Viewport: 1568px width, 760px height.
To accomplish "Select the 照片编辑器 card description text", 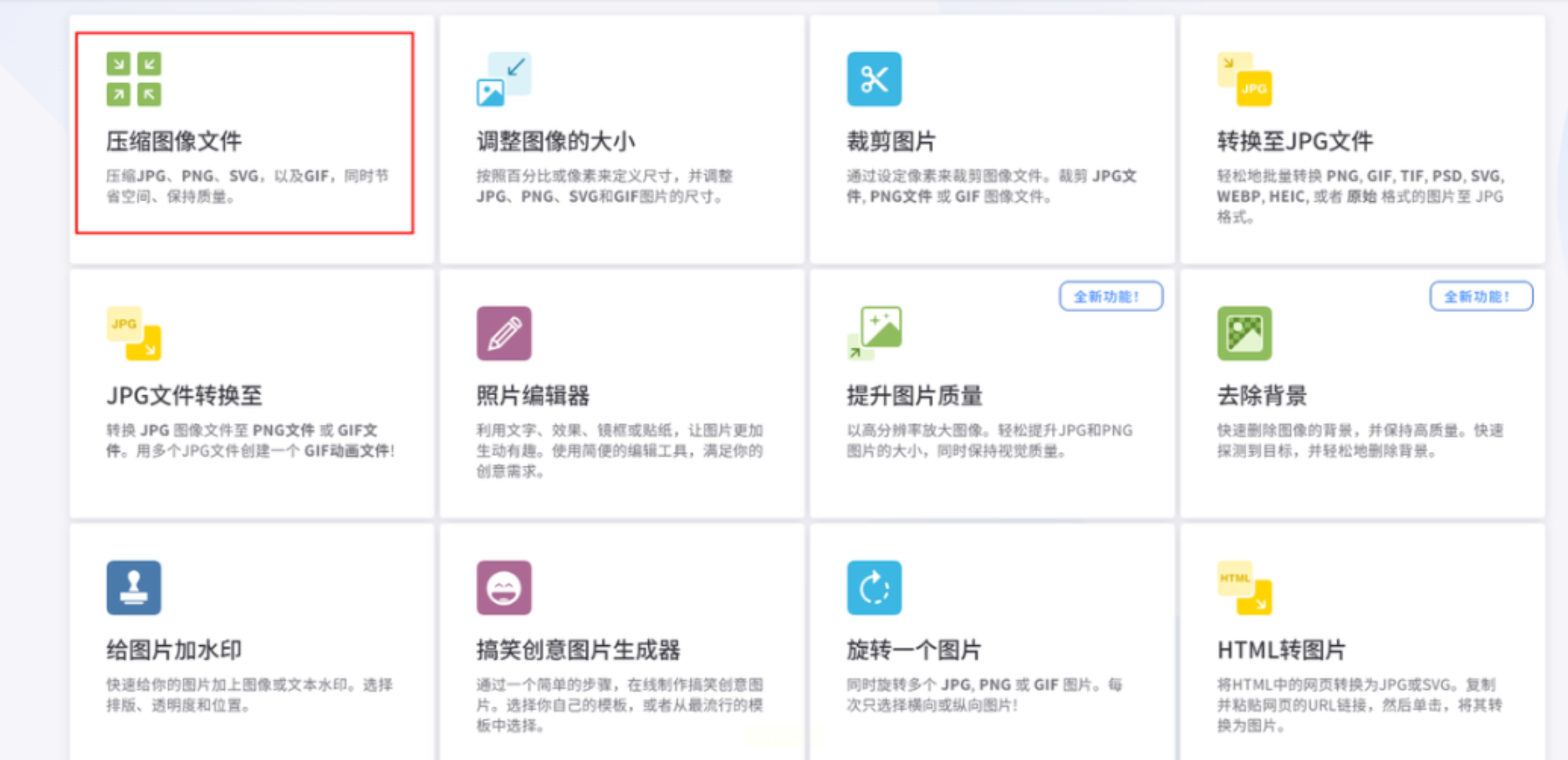I will point(620,451).
